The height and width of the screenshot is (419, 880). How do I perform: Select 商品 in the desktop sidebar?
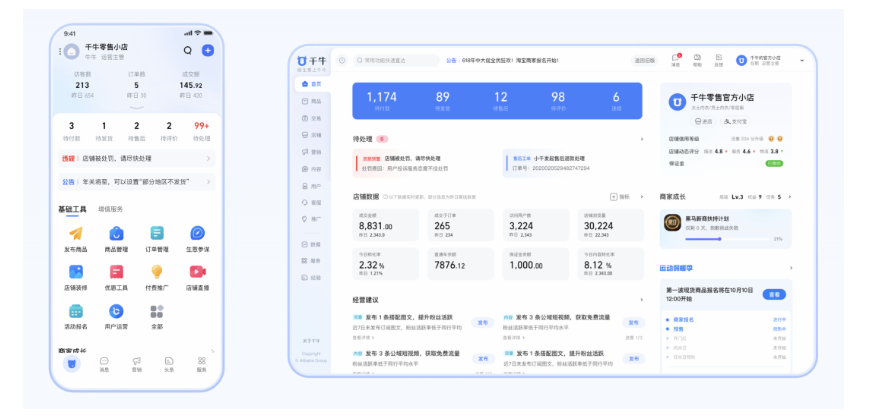311,102
